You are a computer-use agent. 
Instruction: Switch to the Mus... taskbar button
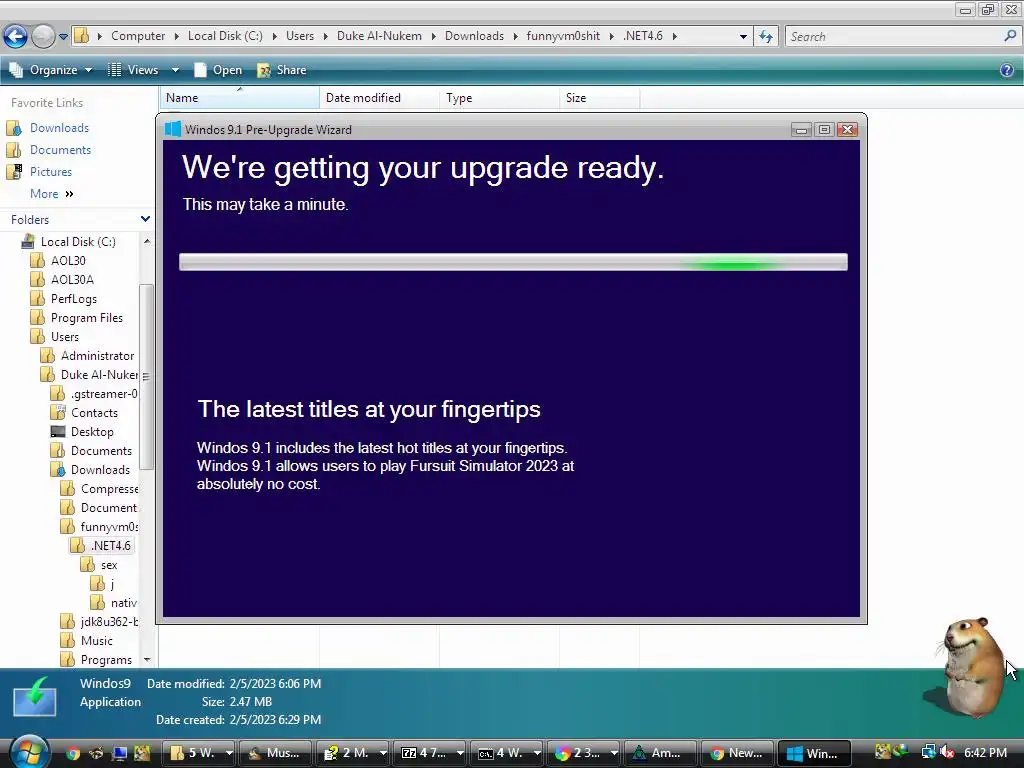pyautogui.click(x=275, y=753)
